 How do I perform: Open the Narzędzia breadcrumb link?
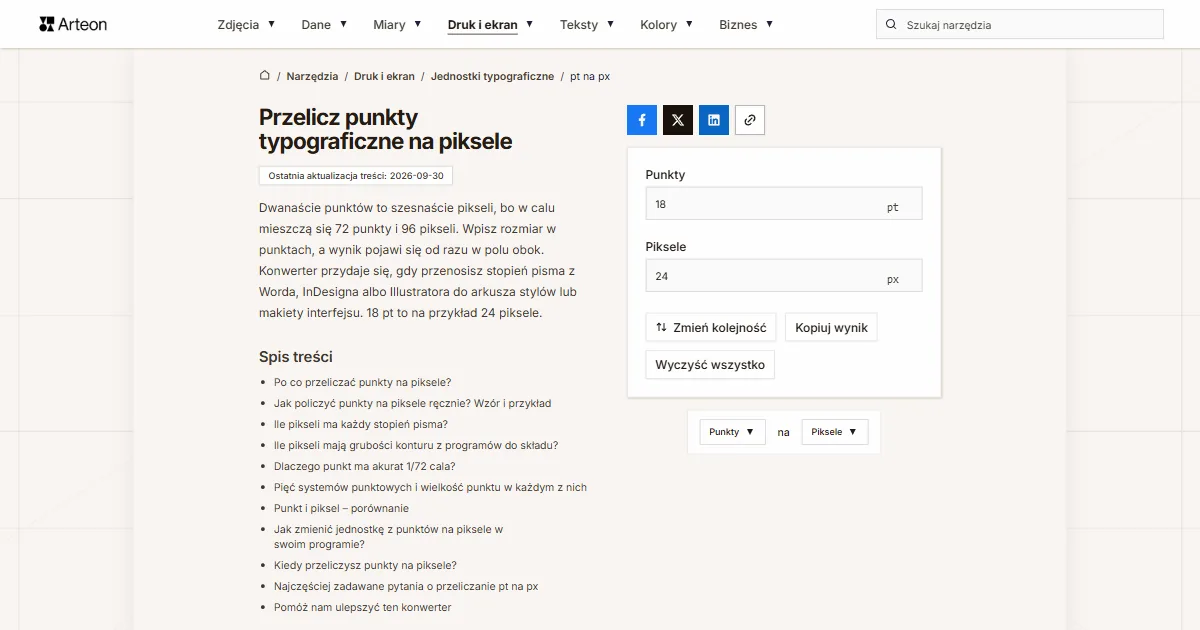(x=312, y=76)
